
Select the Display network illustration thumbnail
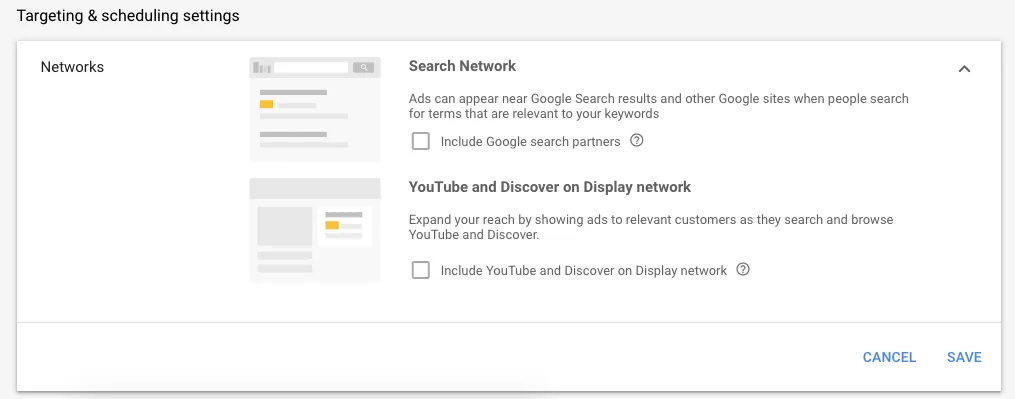315,231
